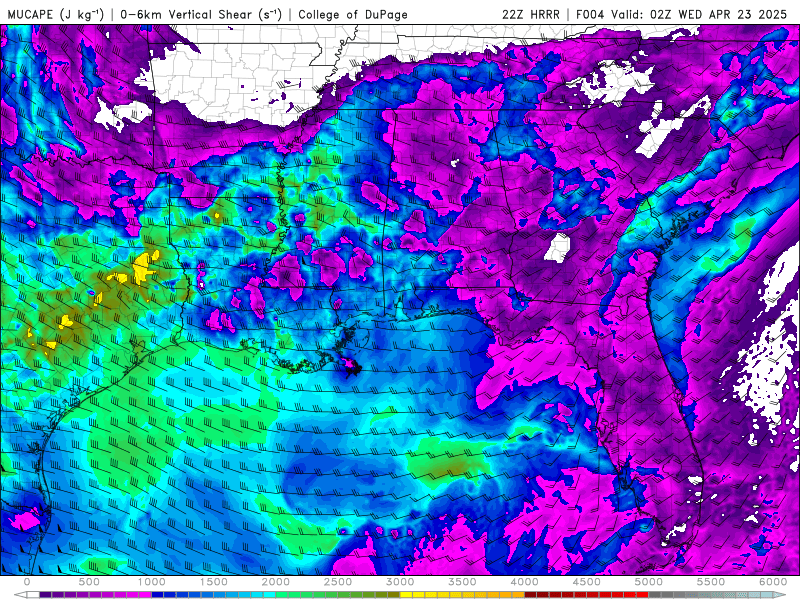Click the first yellow swatch below 3000

[x=406, y=595]
